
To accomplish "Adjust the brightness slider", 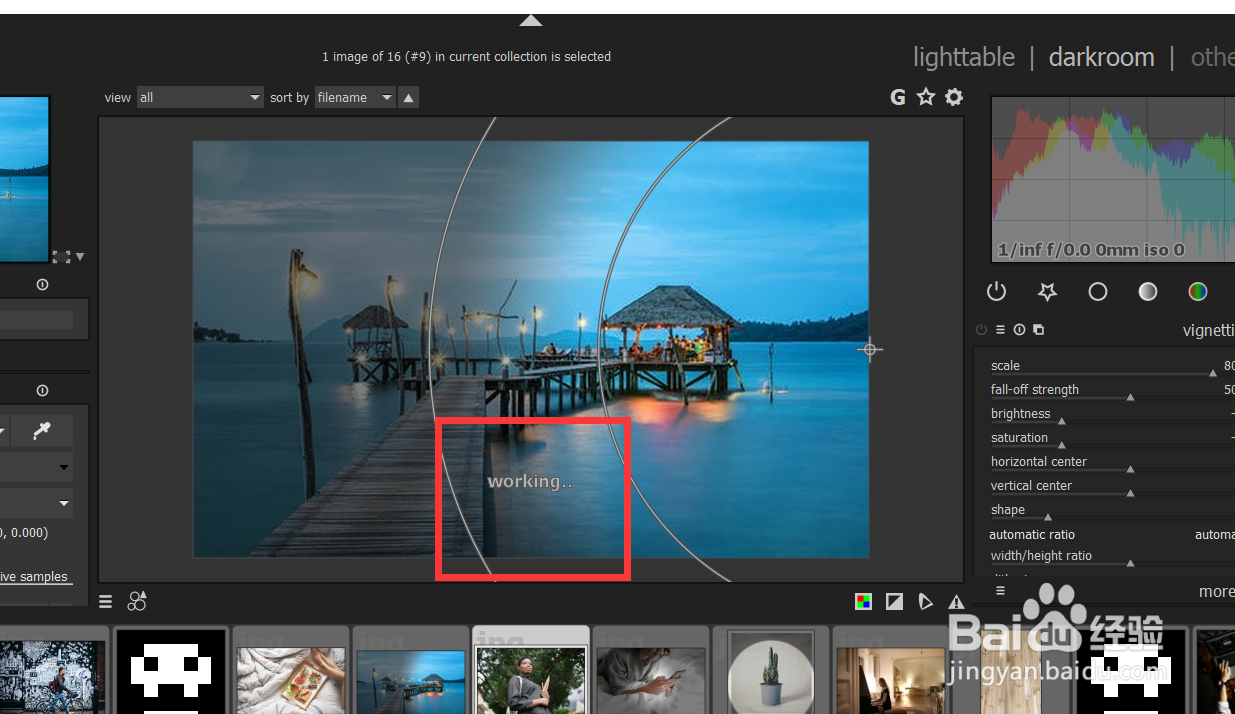I will tap(1112, 414).
